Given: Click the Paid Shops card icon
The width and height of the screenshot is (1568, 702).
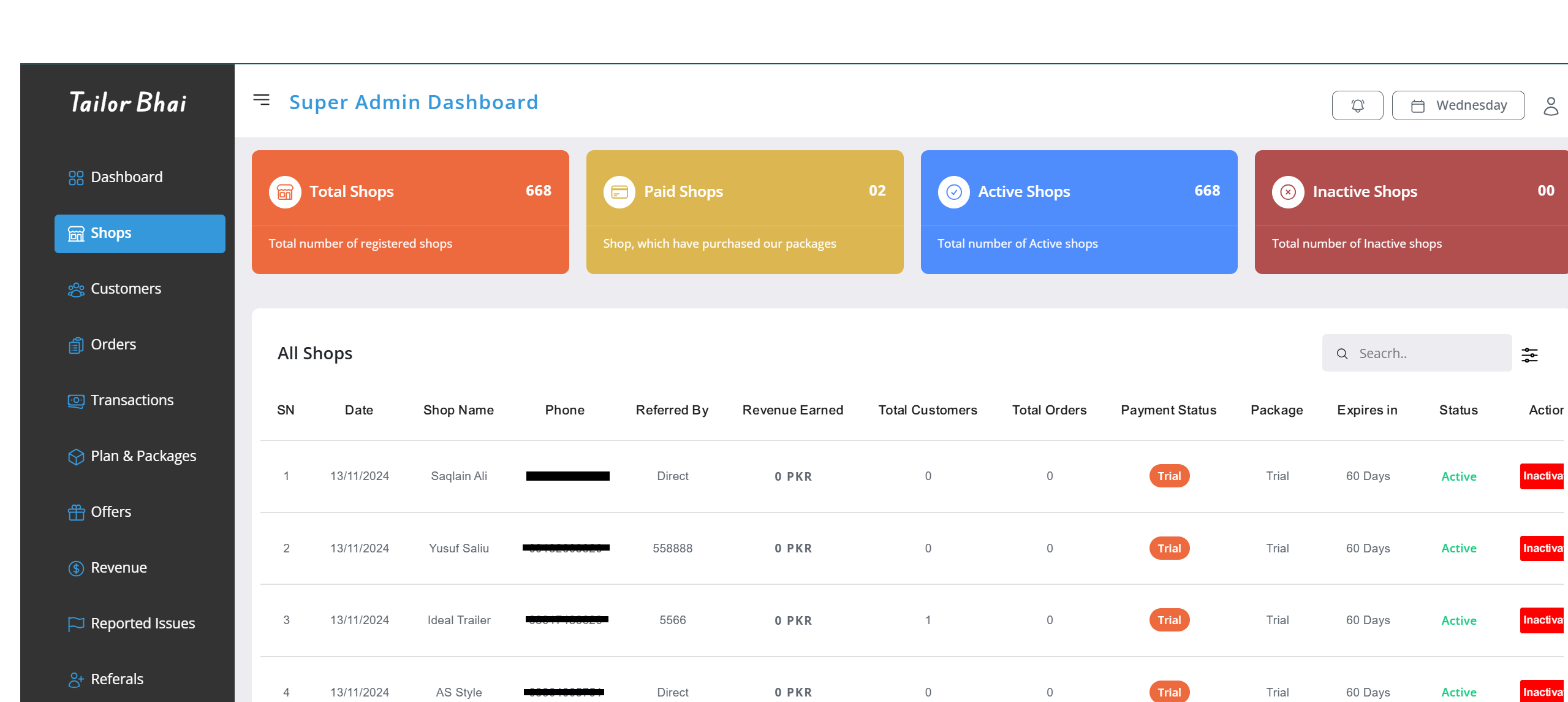Looking at the screenshot, I should coord(619,192).
